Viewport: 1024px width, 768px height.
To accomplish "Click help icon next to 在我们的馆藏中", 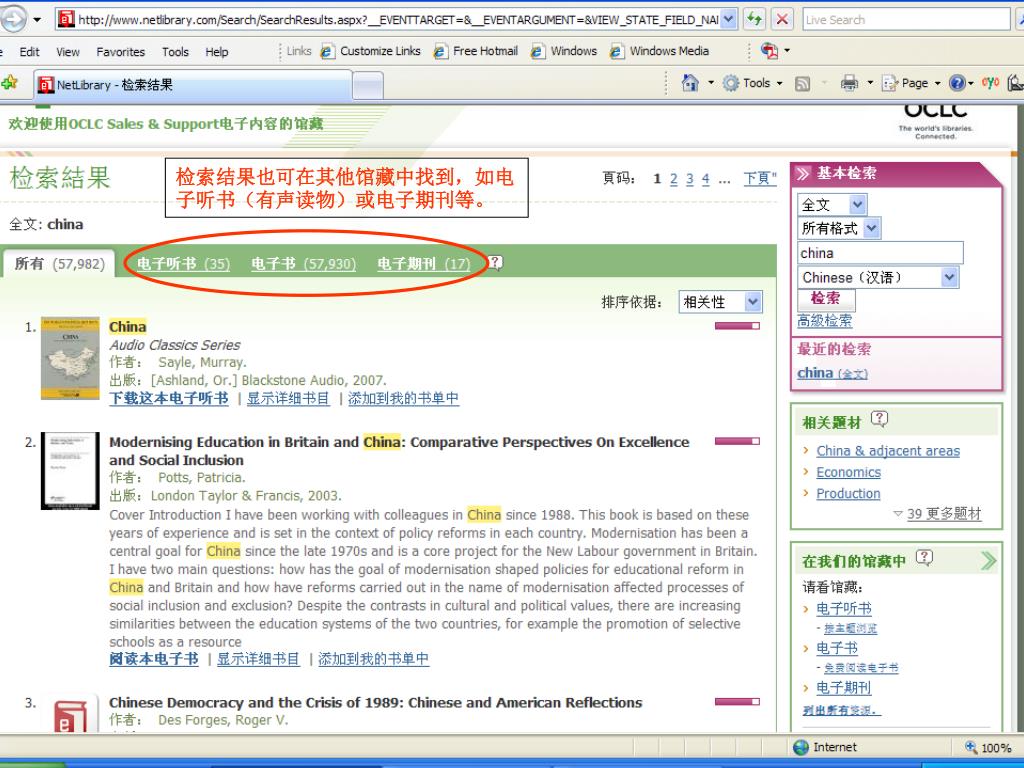I will pyautogui.click(x=924, y=557).
